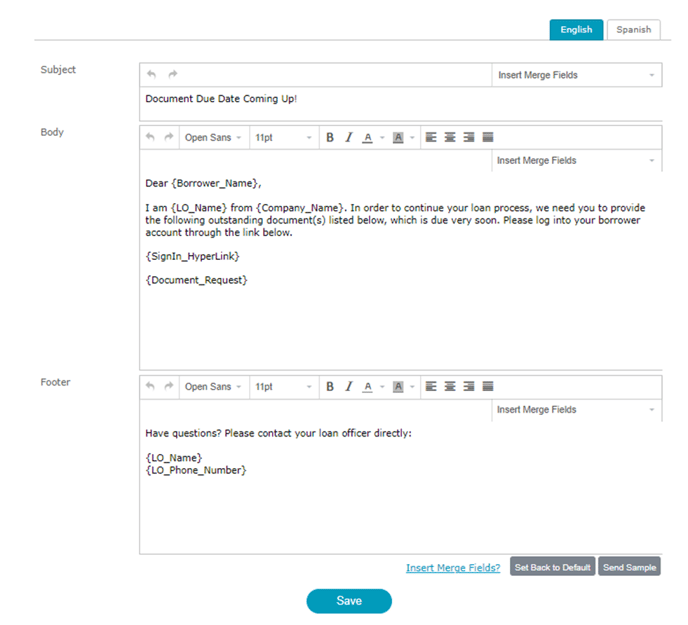
Task: Click Set Back to Default button
Action: 552,567
